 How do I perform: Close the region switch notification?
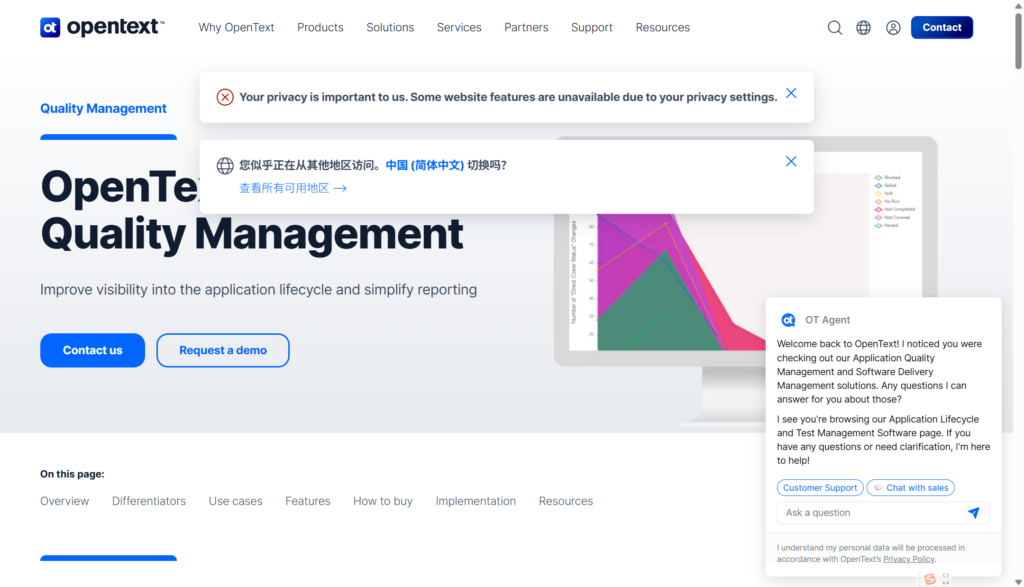point(791,161)
